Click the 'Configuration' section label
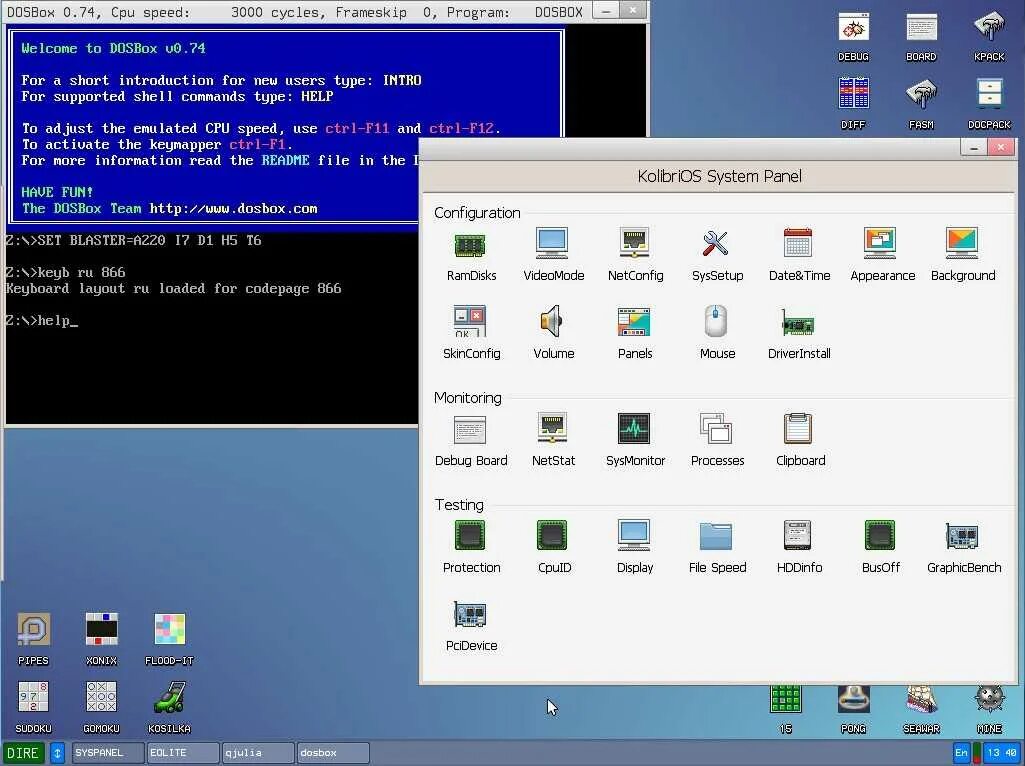Image resolution: width=1025 pixels, height=766 pixels. pyautogui.click(x=477, y=213)
